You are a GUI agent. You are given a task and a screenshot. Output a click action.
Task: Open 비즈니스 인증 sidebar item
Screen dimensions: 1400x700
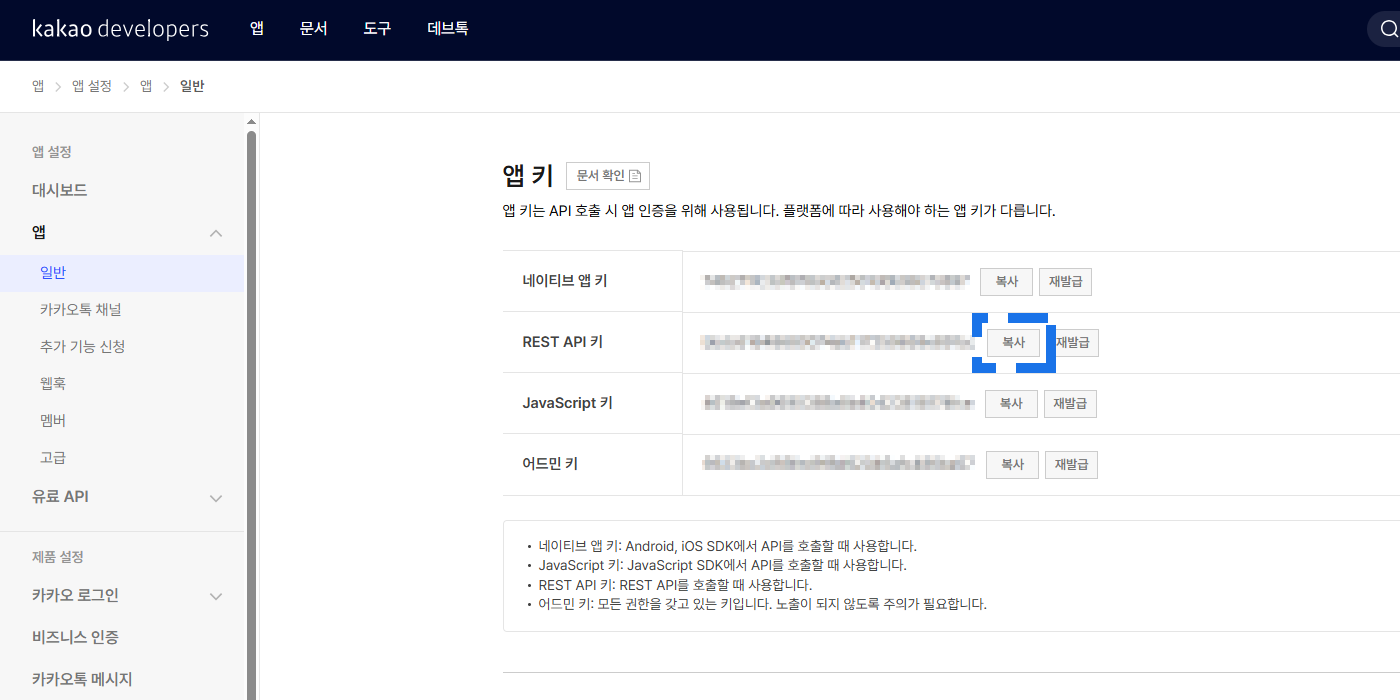tap(75, 637)
